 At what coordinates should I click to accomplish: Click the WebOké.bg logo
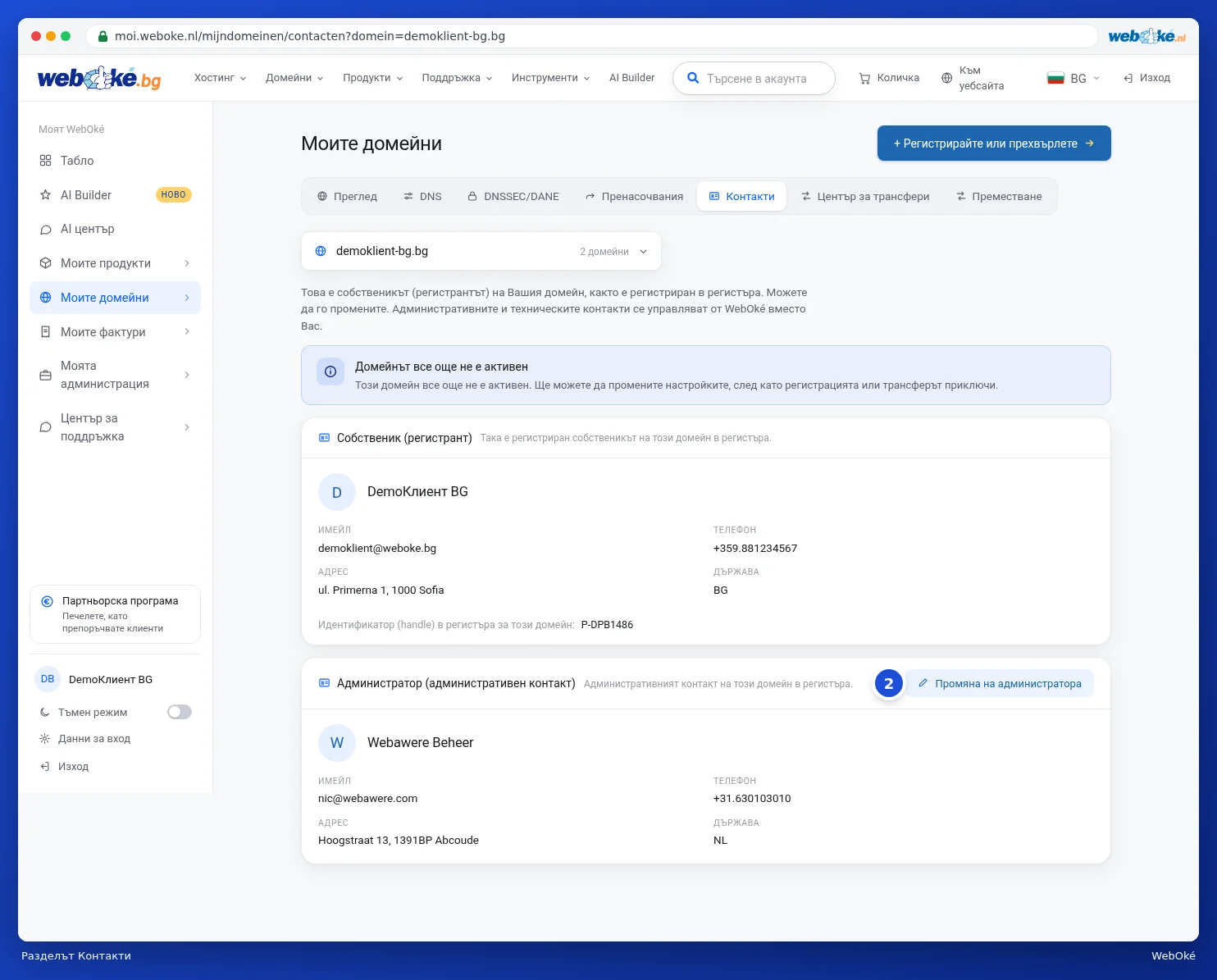point(99,78)
